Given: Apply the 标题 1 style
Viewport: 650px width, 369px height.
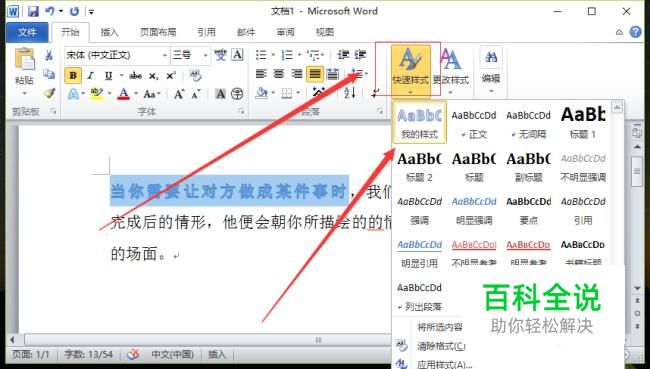Looking at the screenshot, I should [583, 123].
